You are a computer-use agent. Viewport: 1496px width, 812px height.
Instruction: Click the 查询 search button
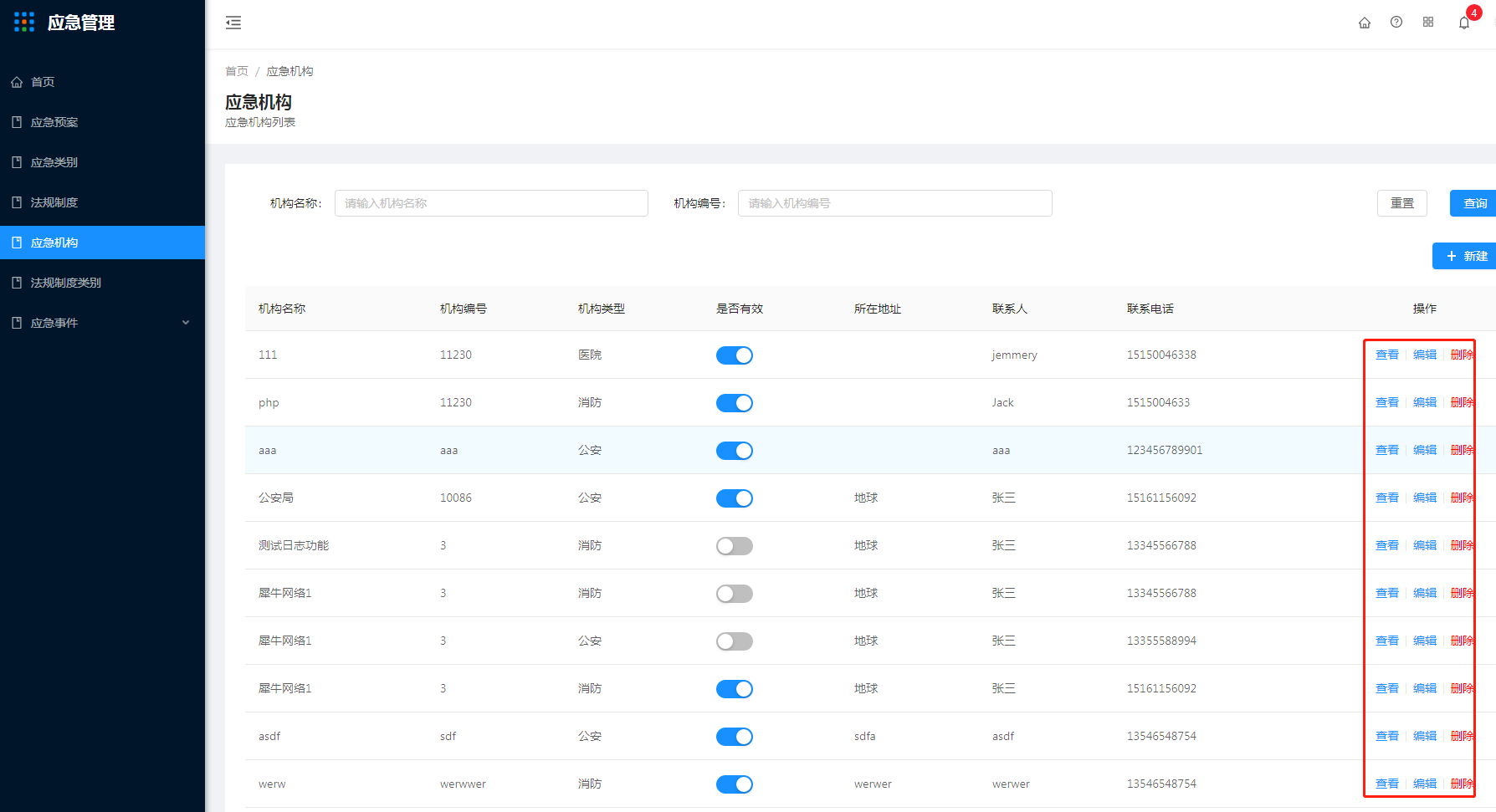click(1474, 203)
